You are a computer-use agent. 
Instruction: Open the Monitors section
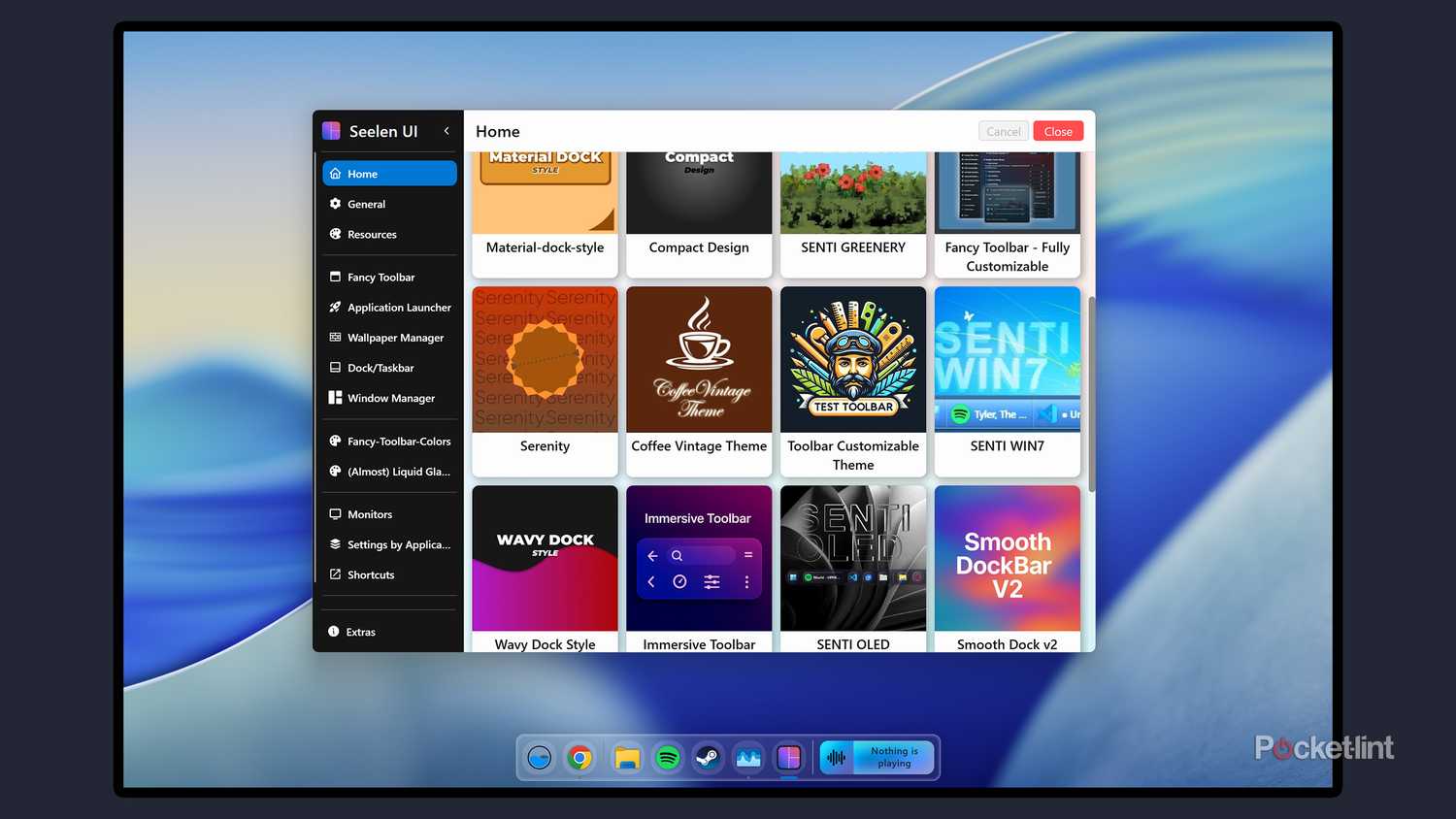pyautogui.click(x=389, y=514)
